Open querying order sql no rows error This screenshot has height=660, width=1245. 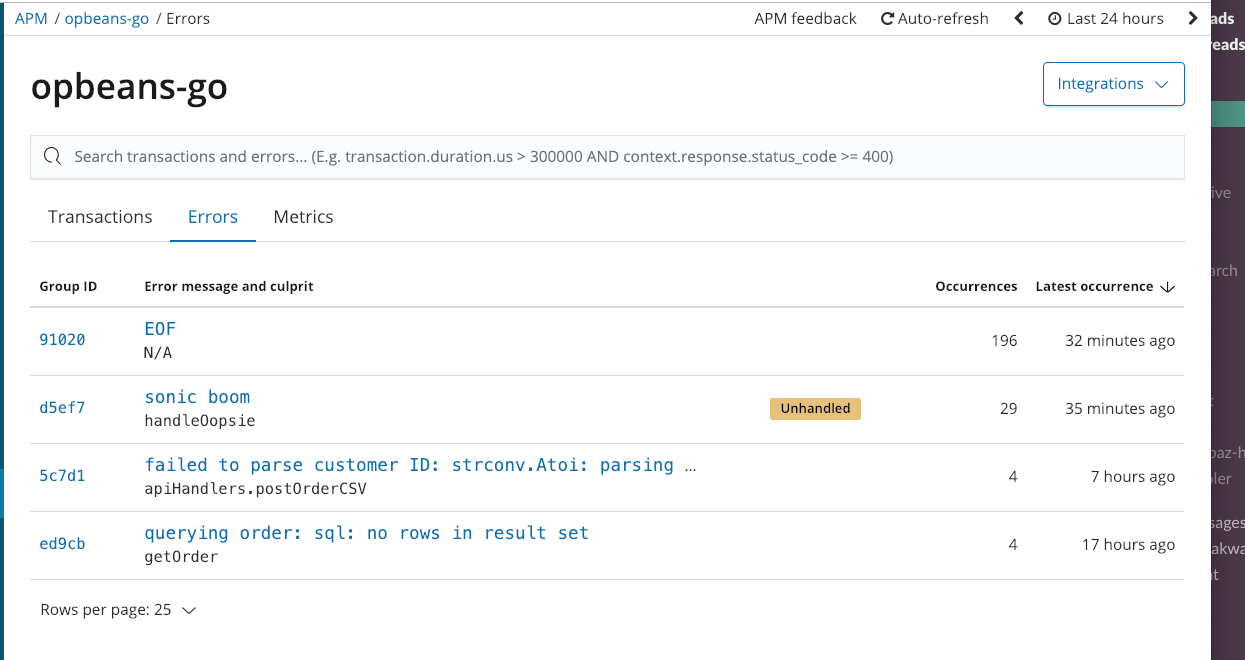coord(366,533)
